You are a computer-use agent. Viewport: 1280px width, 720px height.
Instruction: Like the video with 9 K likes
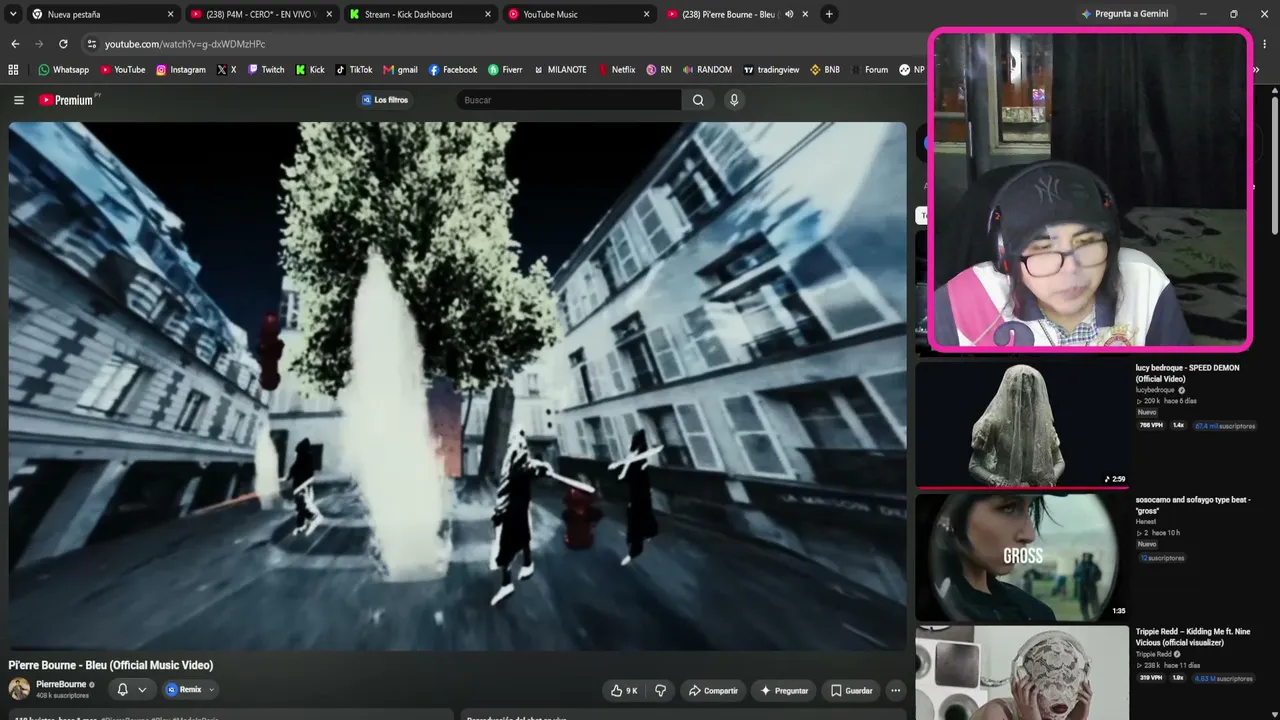[624, 690]
